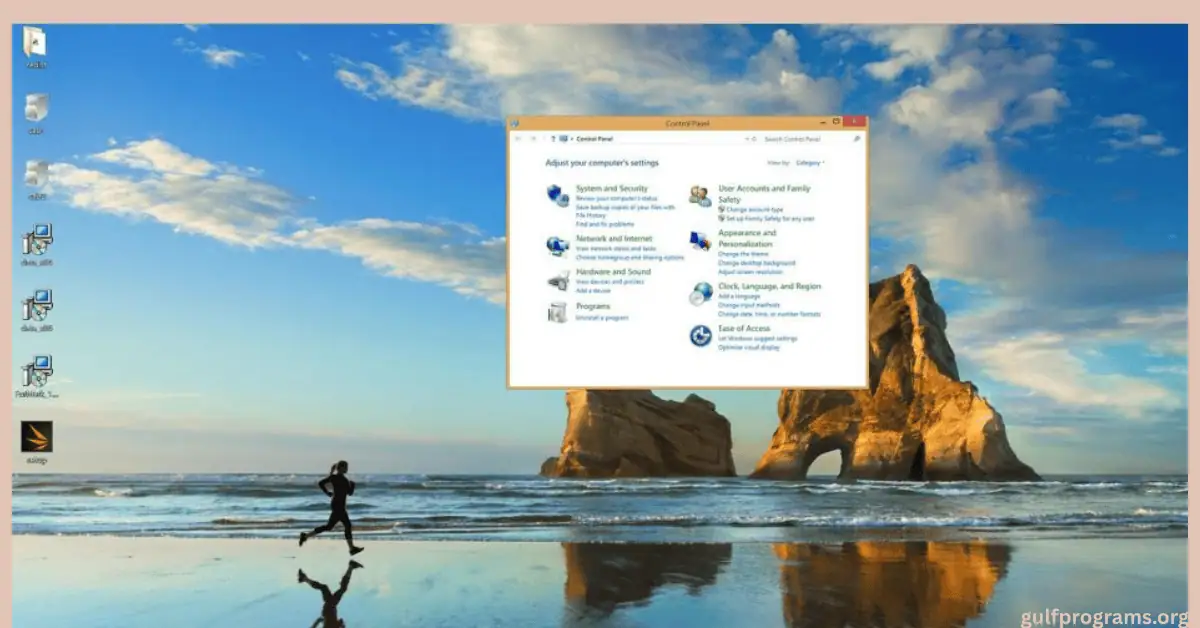Open the View by Category dropdown

[x=810, y=163]
